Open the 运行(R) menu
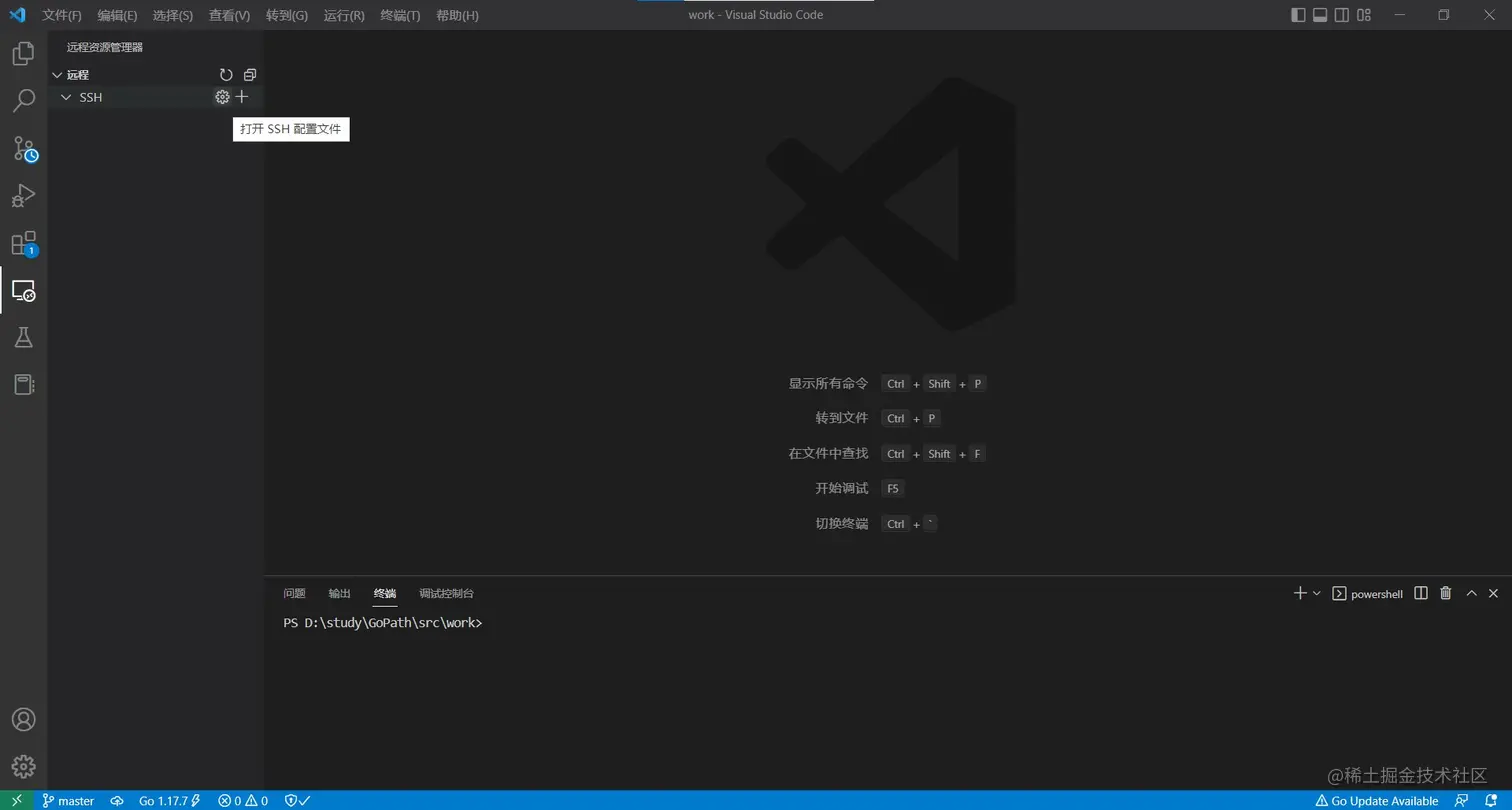Image resolution: width=1512 pixels, height=810 pixels. (x=344, y=15)
